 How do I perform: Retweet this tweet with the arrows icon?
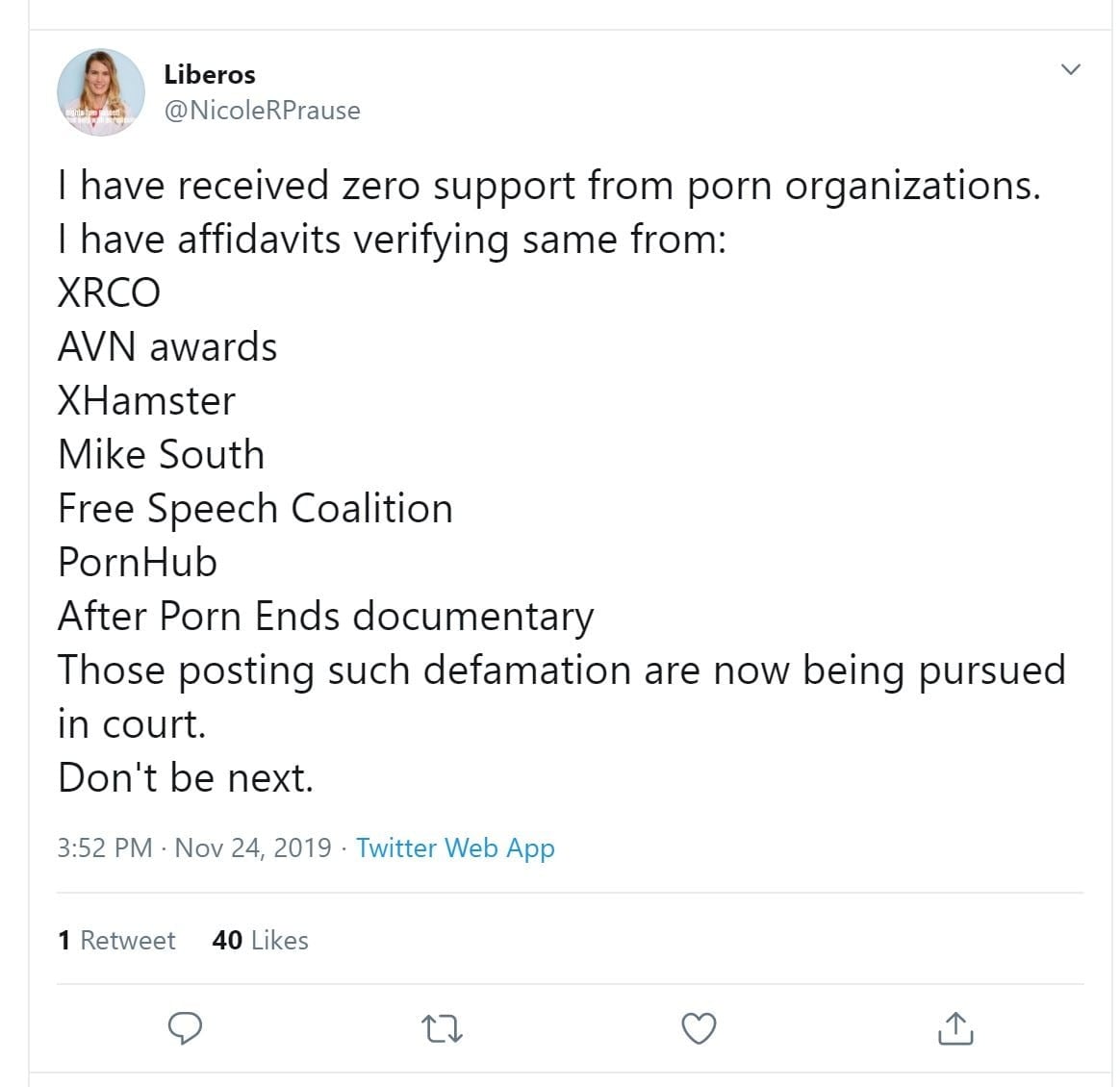(443, 1028)
